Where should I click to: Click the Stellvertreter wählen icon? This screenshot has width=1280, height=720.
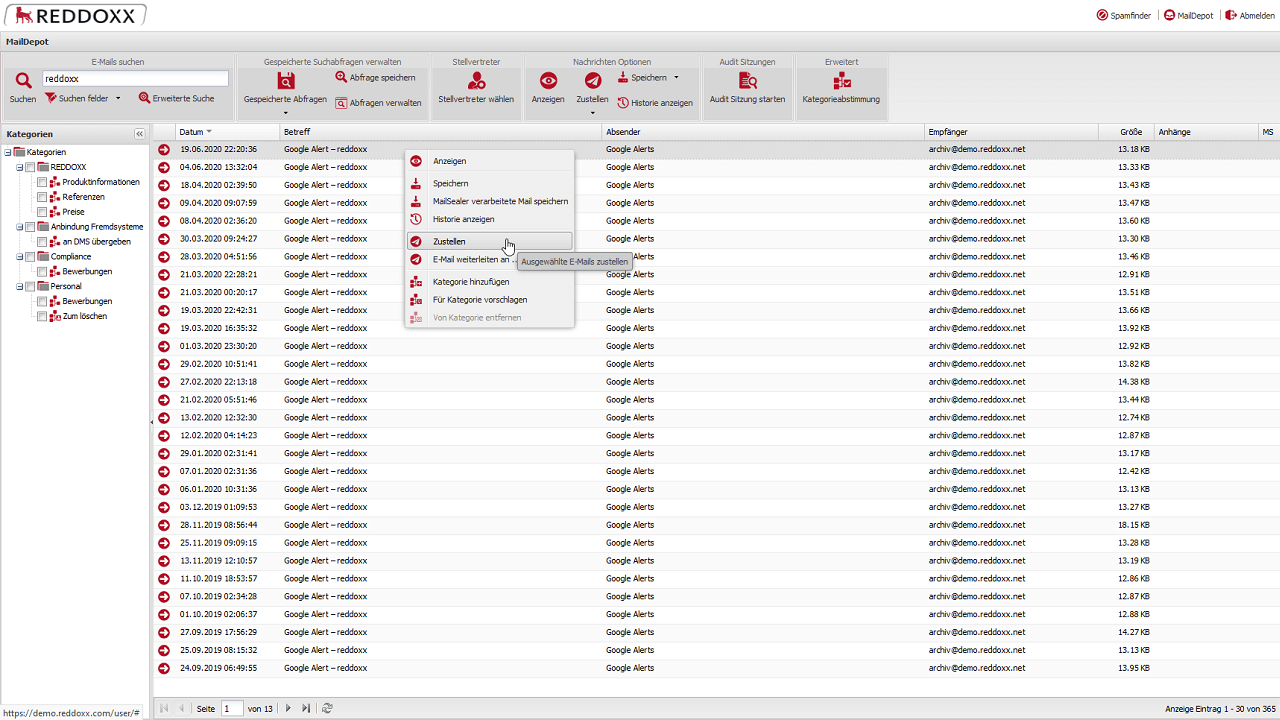point(476,81)
